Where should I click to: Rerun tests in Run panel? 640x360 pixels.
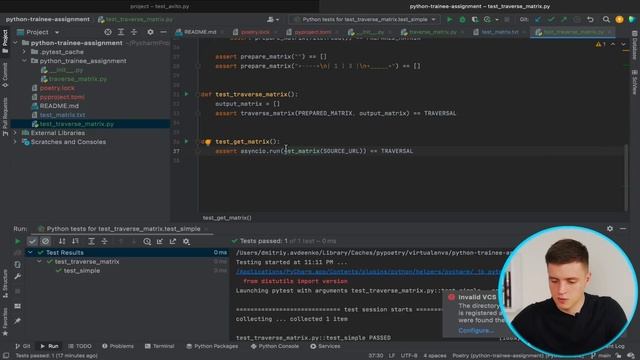coord(18,241)
